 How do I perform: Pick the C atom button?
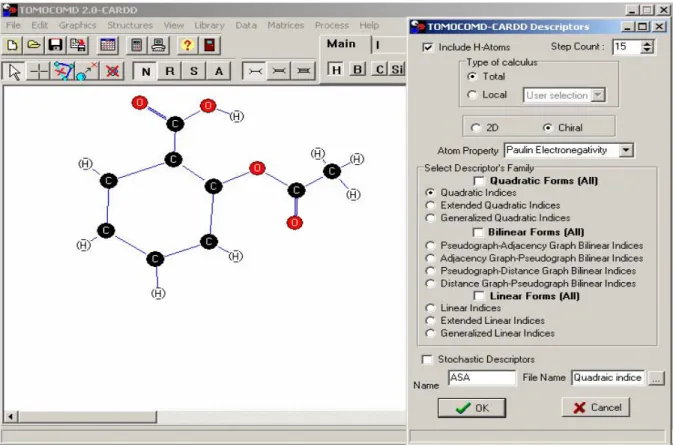[379, 70]
